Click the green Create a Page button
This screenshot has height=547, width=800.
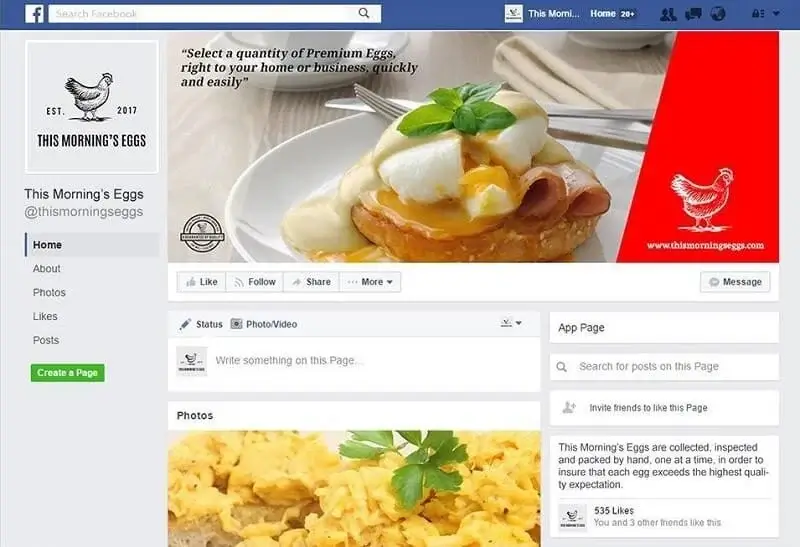point(67,372)
